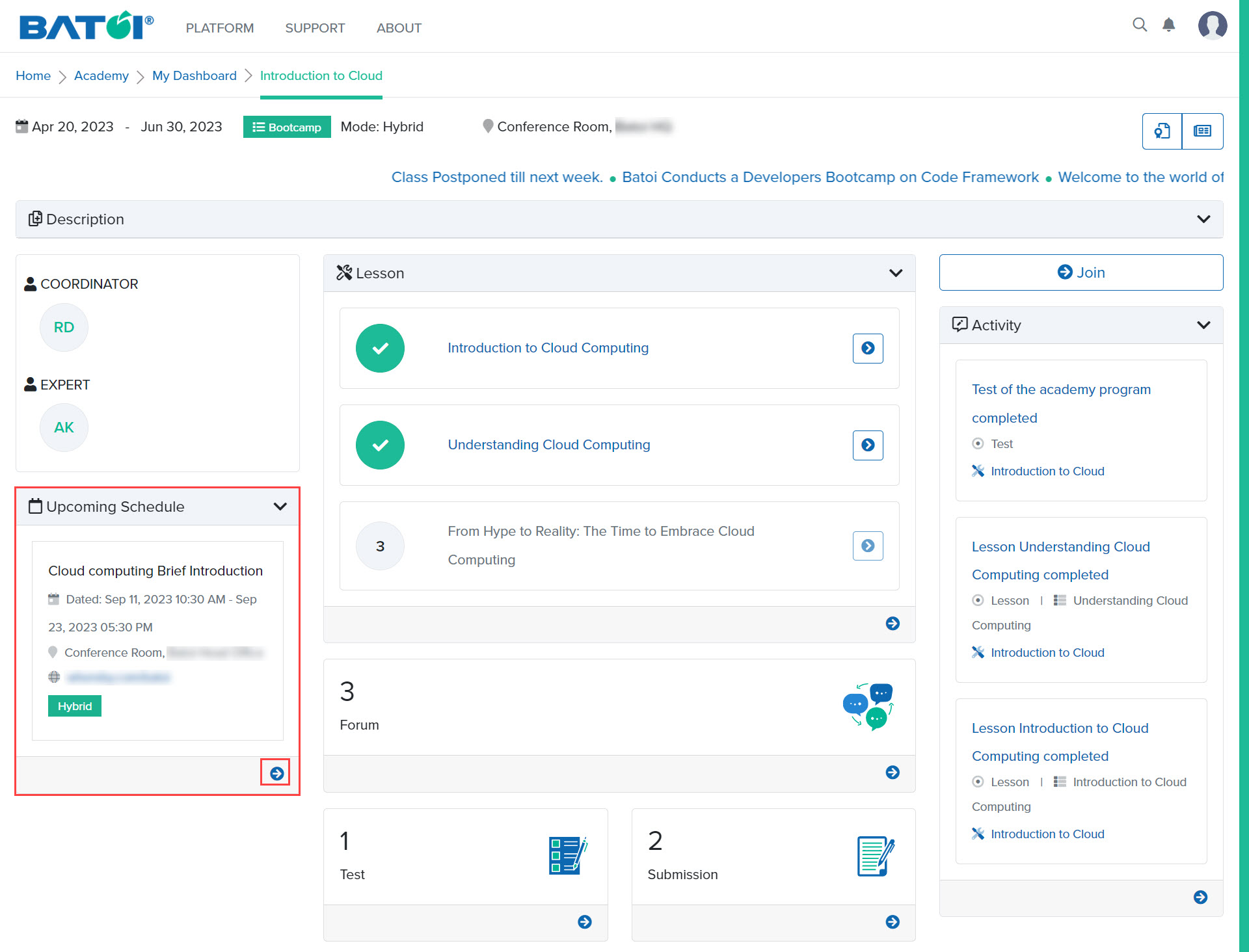The height and width of the screenshot is (952, 1249).
Task: Click the calendar icon beside Apr 20, 2023
Action: [22, 126]
